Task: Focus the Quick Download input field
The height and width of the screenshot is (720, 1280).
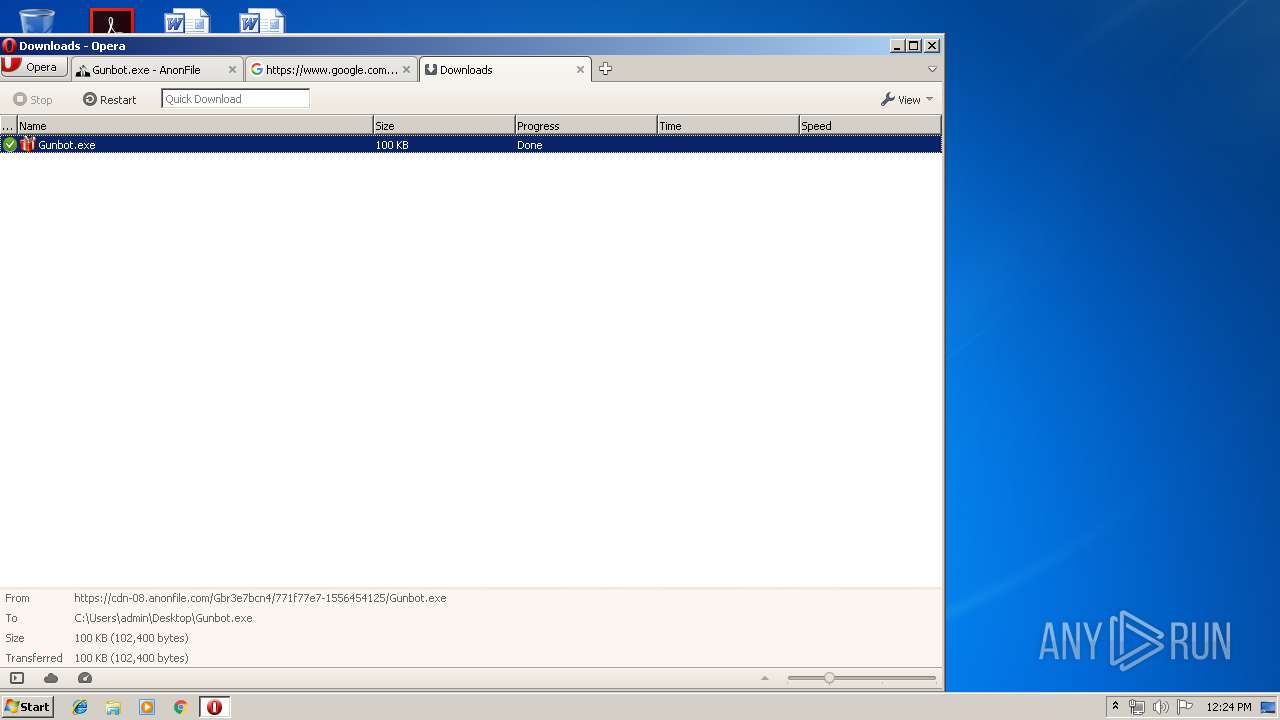Action: (235, 98)
